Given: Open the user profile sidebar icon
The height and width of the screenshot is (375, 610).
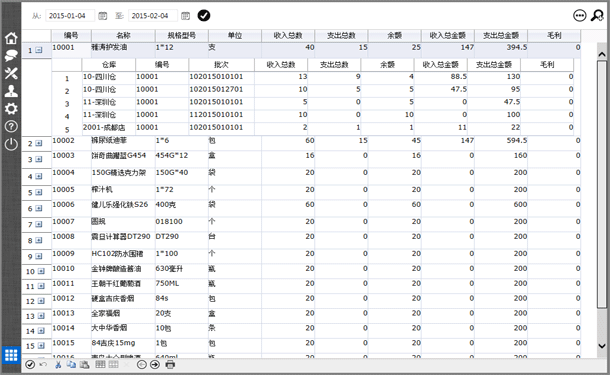Looking at the screenshot, I should tap(11, 91).
